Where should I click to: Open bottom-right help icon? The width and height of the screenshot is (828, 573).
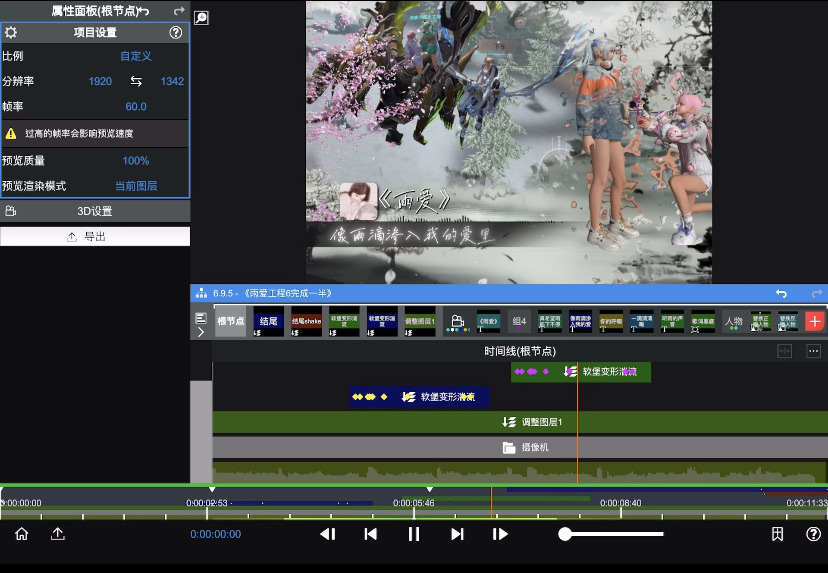pyautogui.click(x=813, y=534)
